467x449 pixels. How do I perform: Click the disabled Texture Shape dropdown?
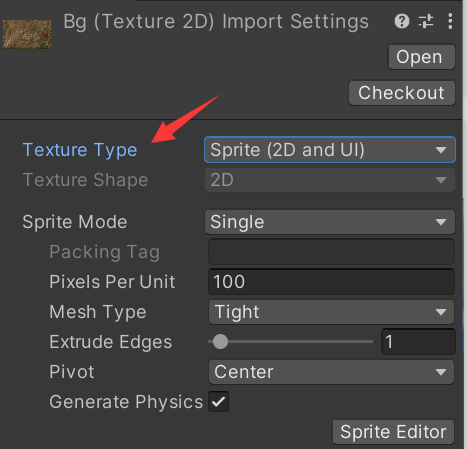point(330,180)
